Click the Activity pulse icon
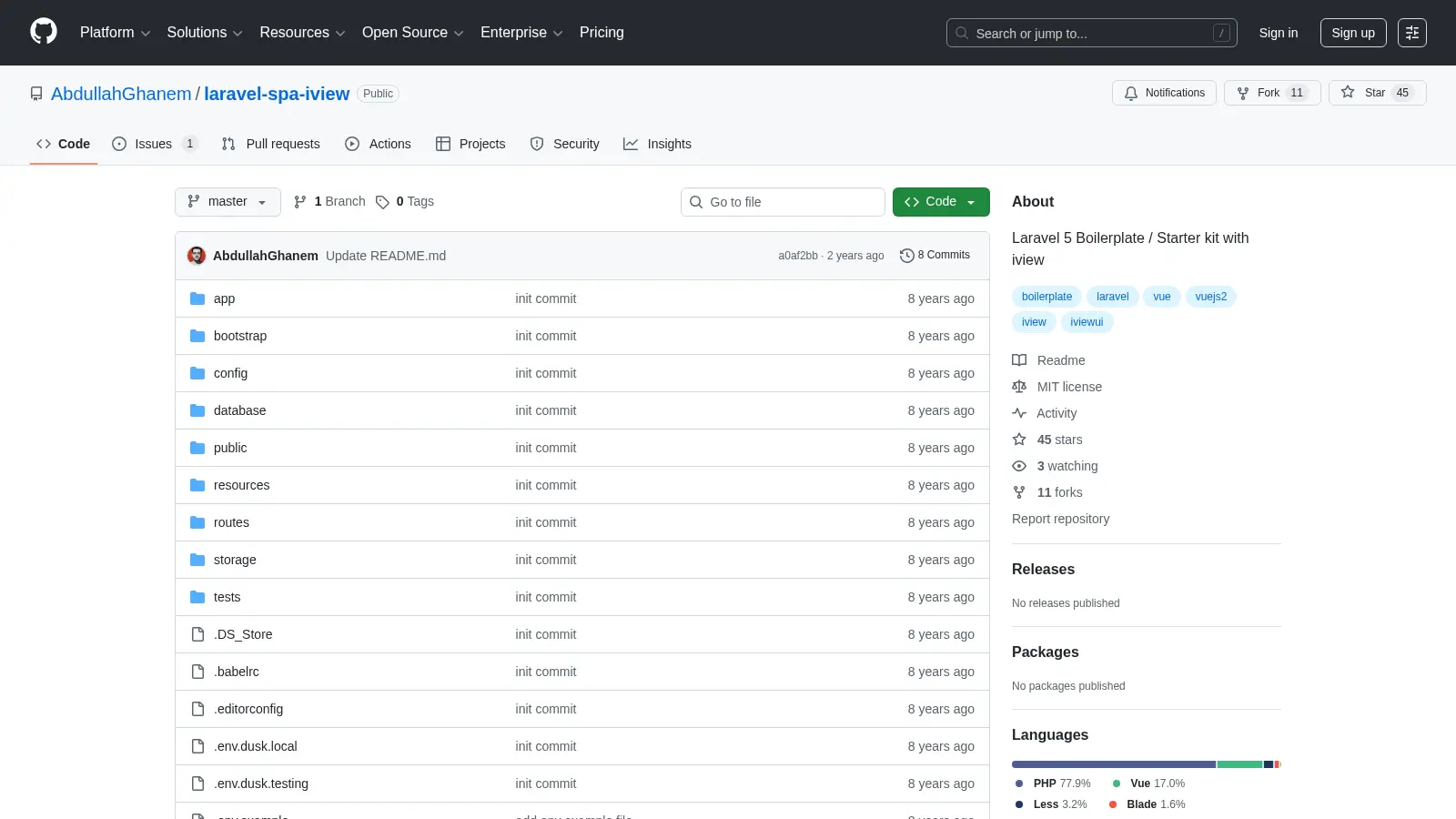This screenshot has height=819, width=1456. click(1019, 413)
